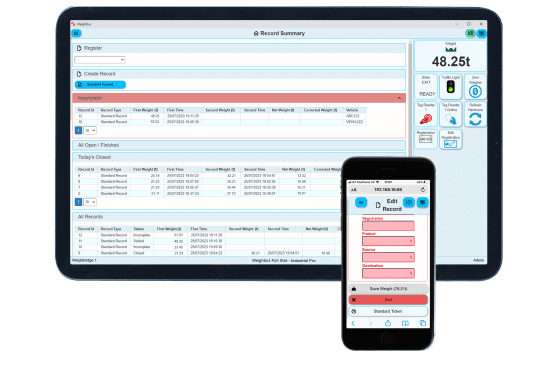The image size is (560, 378).
Task: Tap the Safari back arrow on phone
Action: tap(353, 323)
